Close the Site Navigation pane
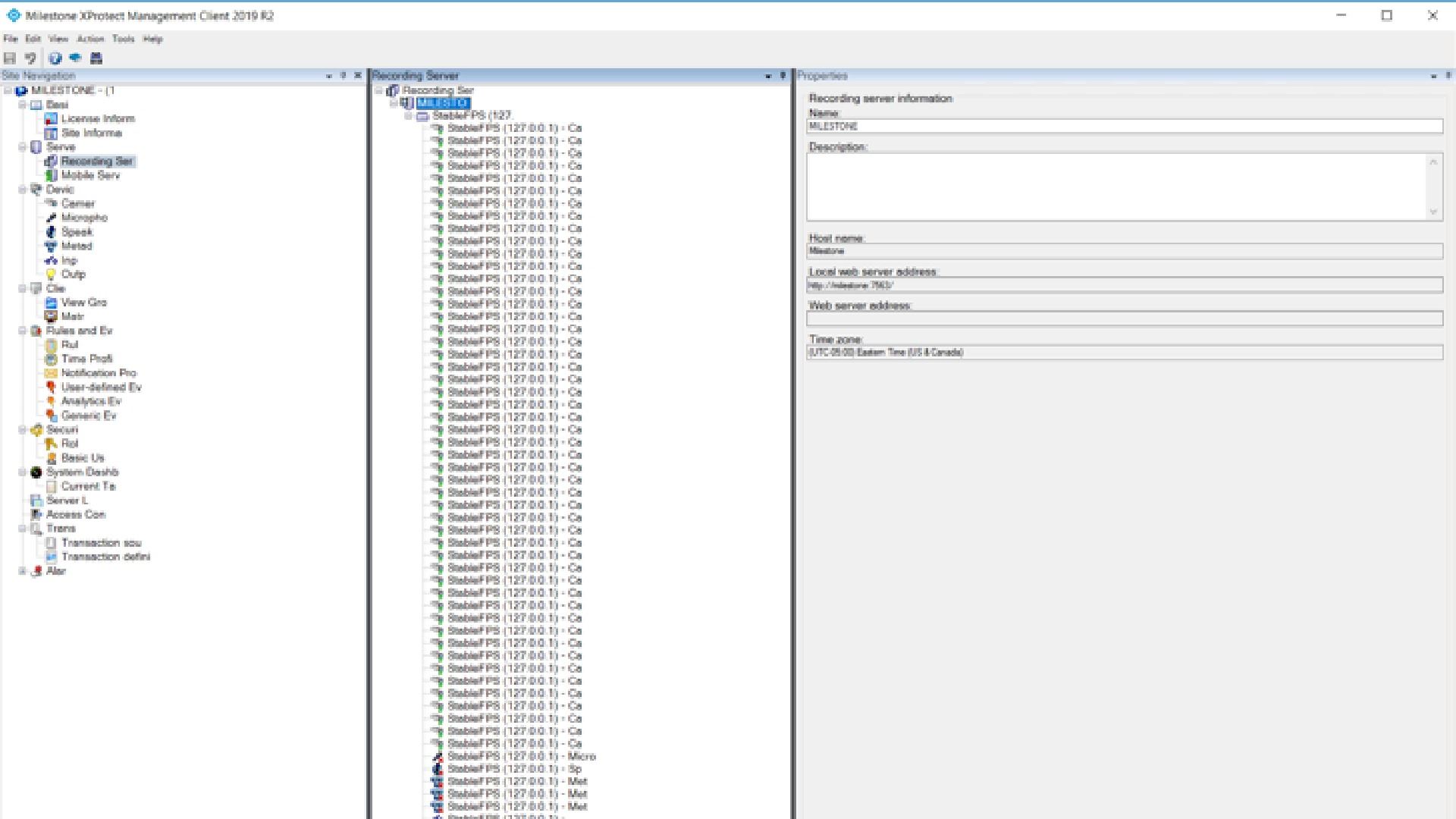This screenshot has width=1456, height=819. tap(358, 76)
